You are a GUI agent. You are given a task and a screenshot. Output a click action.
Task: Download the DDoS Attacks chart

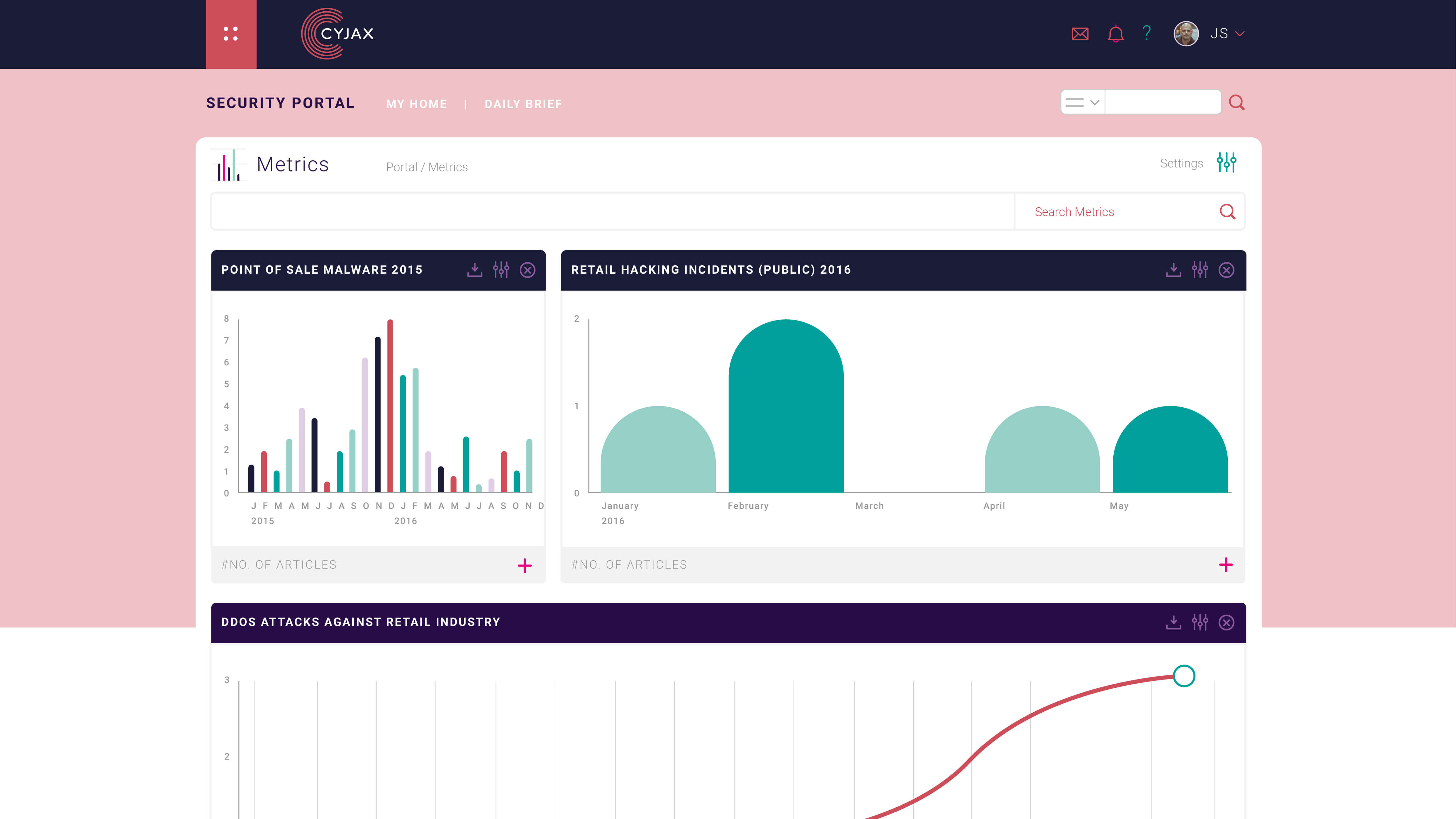[x=1173, y=622]
